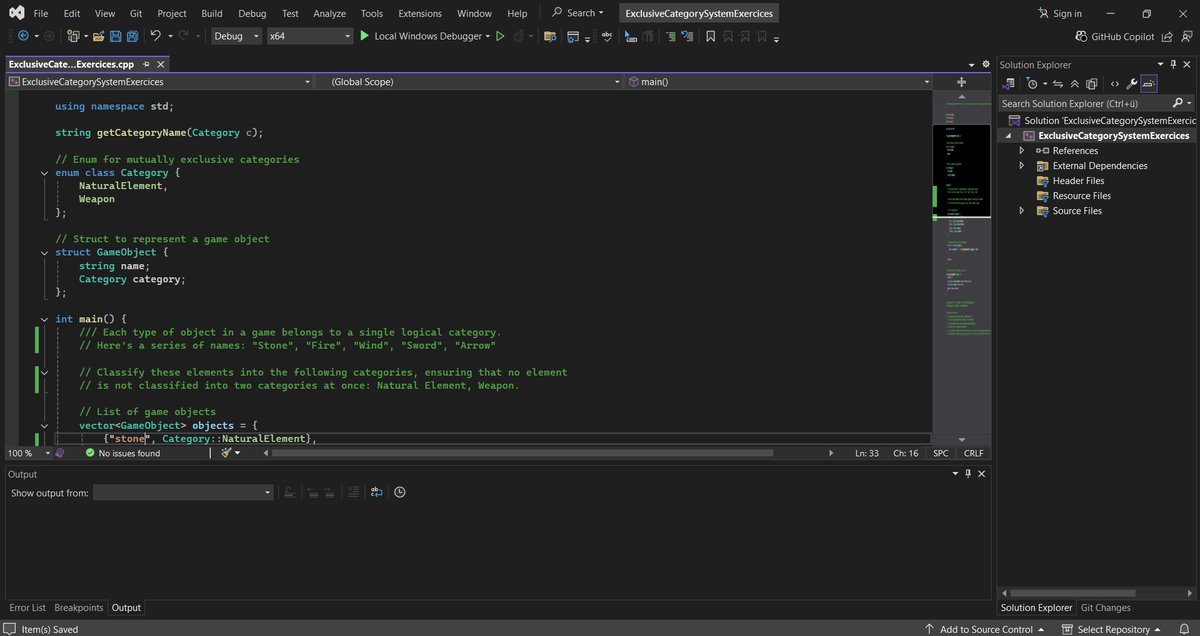Expand the References node

[1021, 150]
